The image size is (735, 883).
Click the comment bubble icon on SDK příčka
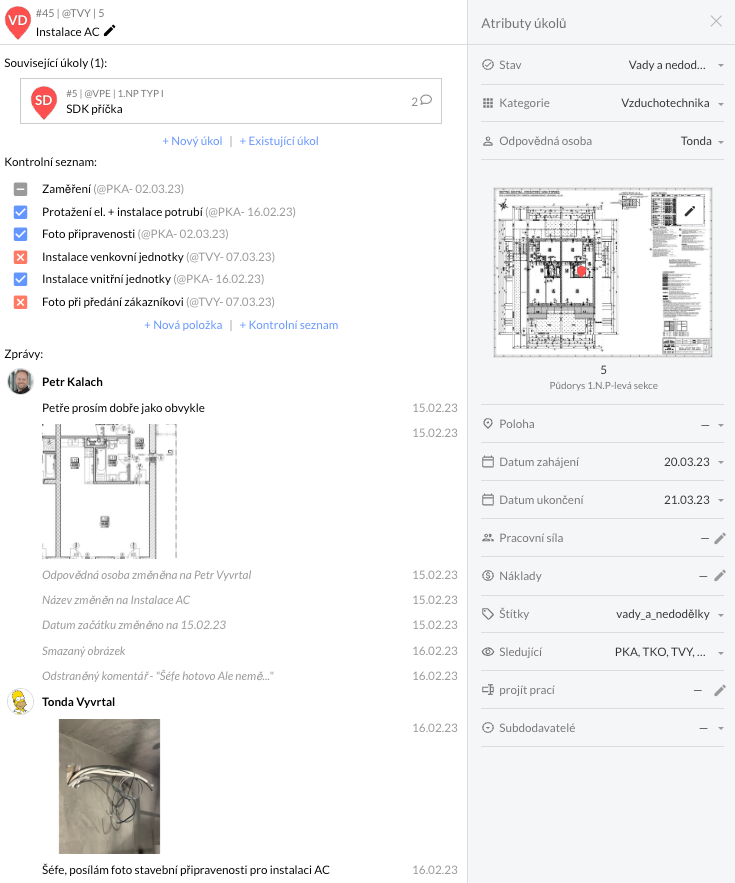pos(426,100)
